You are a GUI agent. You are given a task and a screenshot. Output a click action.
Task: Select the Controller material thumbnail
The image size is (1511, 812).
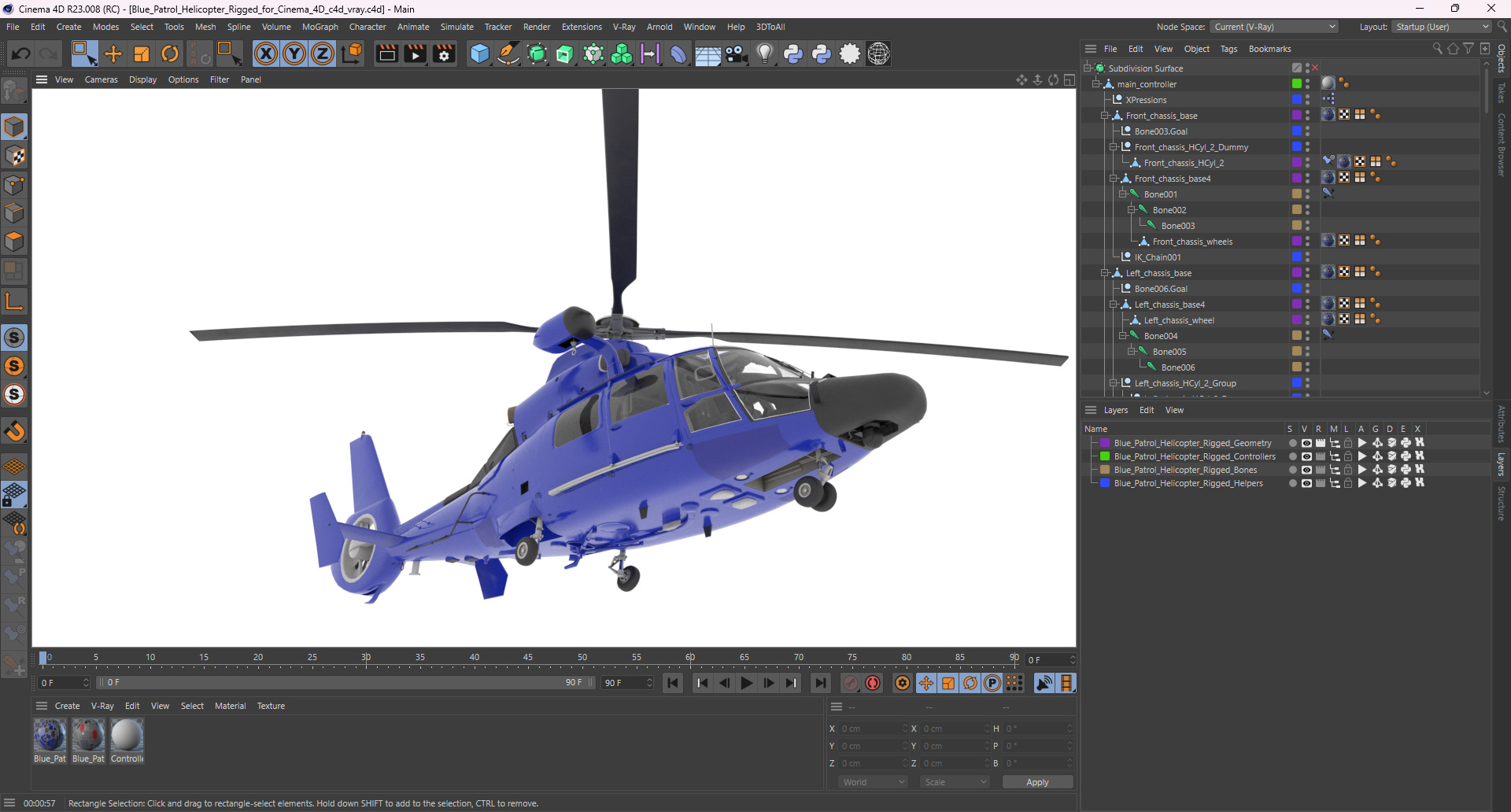pos(127,736)
